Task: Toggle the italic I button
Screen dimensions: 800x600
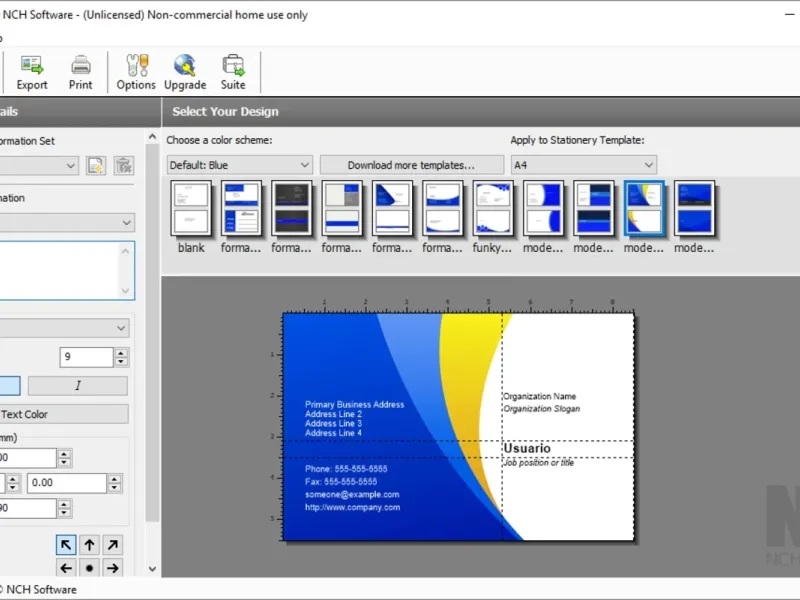Action: coord(78,386)
